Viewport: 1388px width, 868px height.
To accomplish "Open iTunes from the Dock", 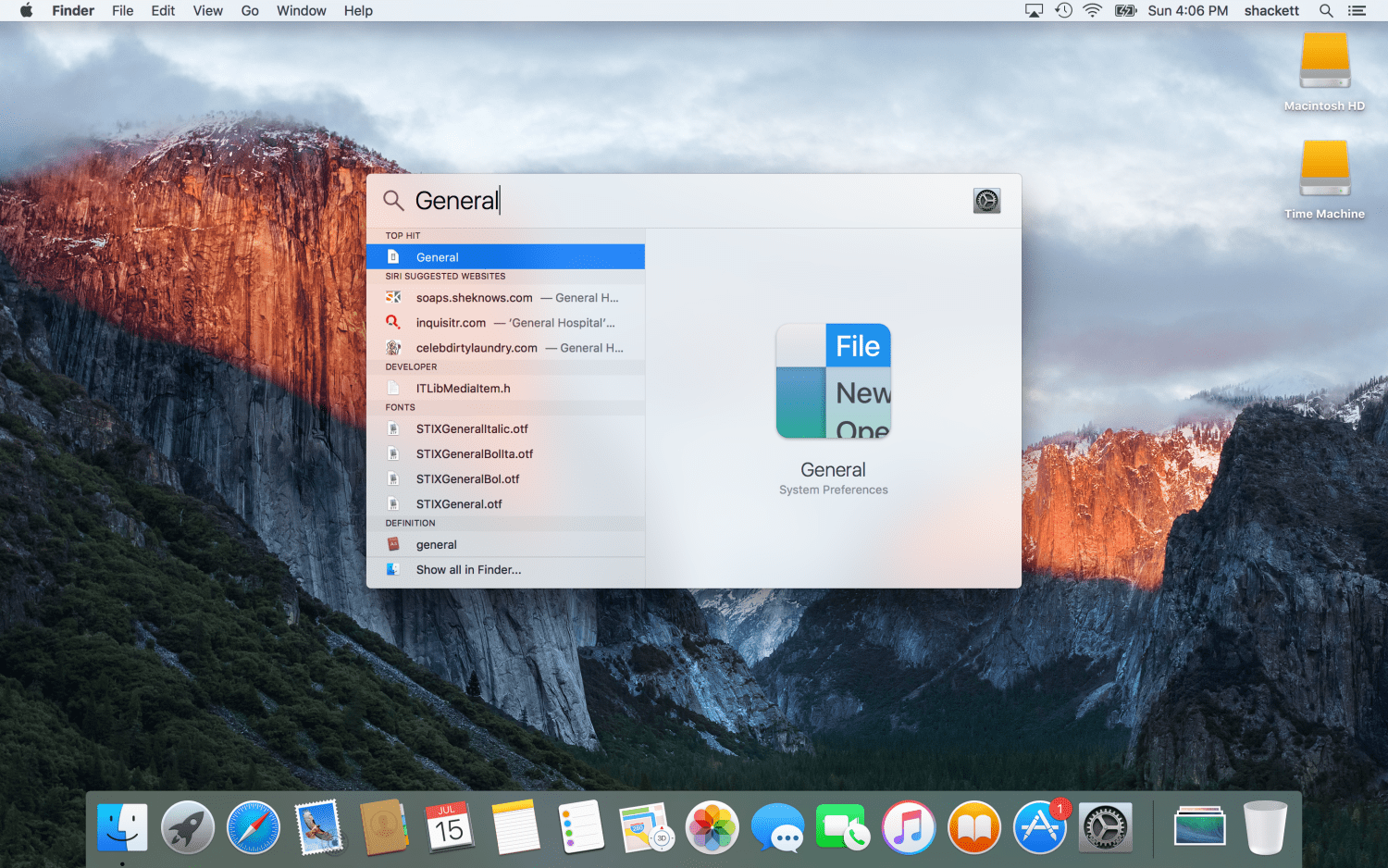I will click(x=909, y=826).
